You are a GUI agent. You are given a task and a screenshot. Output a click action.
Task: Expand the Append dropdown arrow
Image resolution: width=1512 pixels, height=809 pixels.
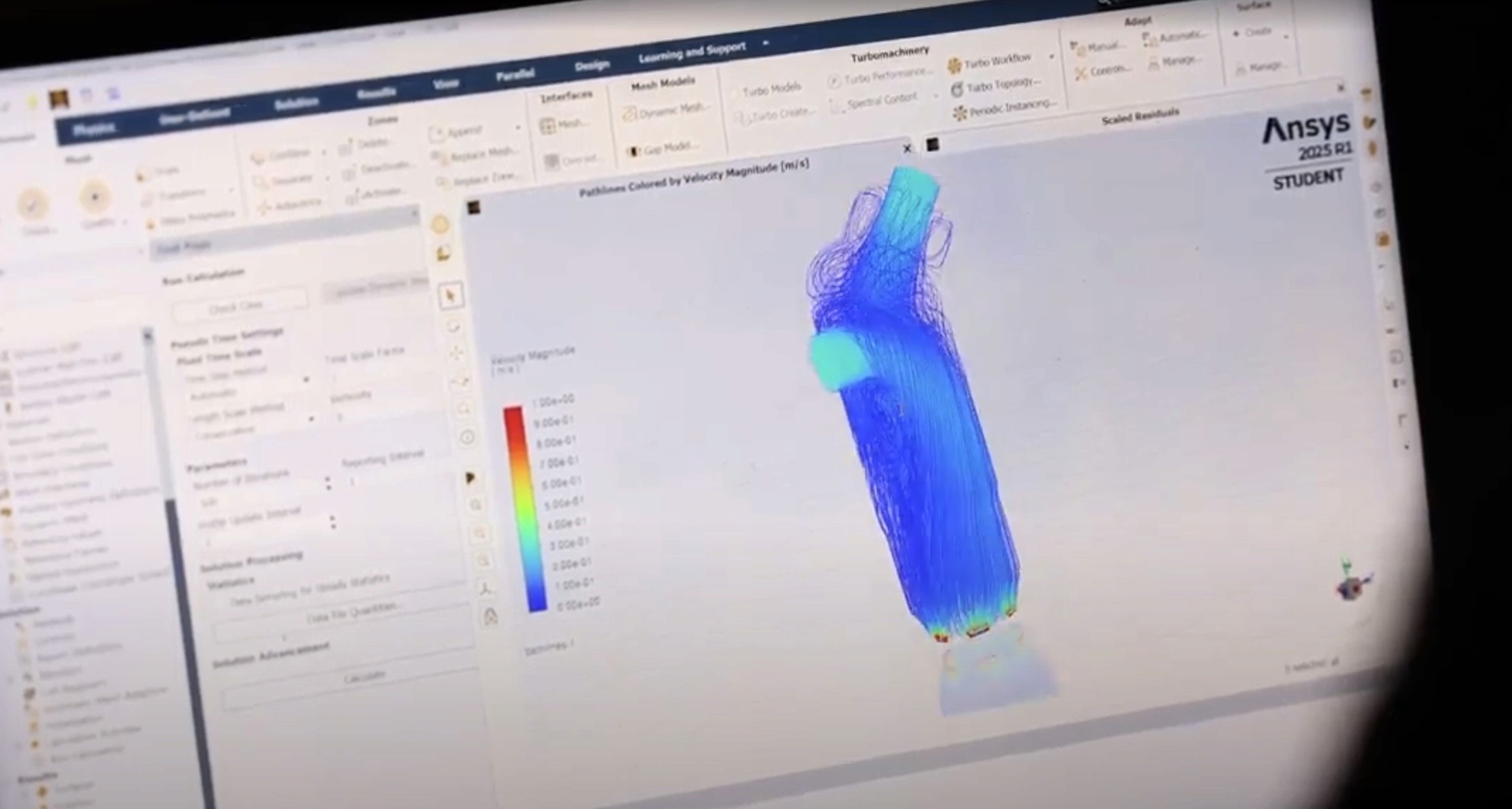518,128
